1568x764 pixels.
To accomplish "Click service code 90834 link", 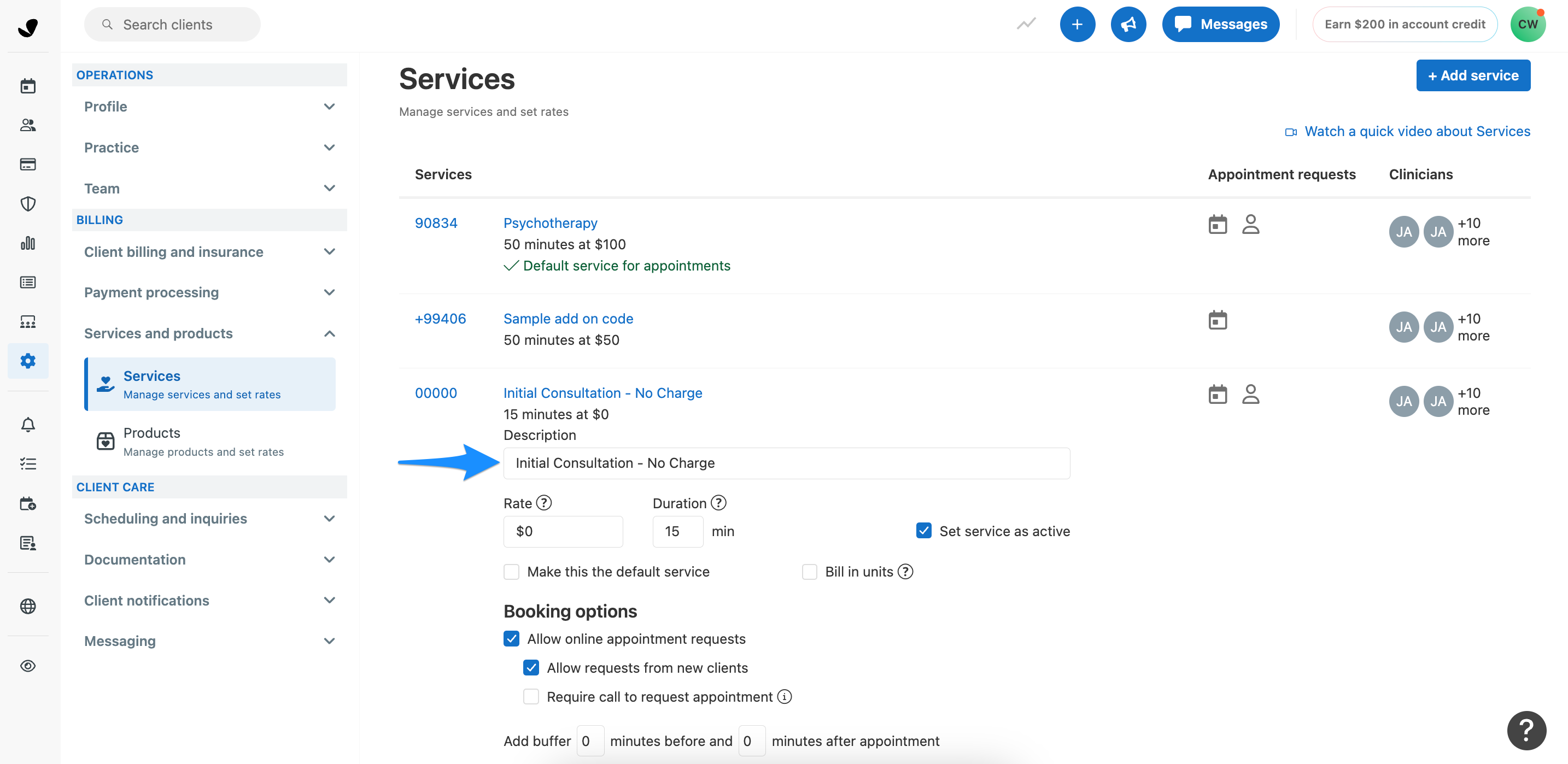I will [436, 223].
